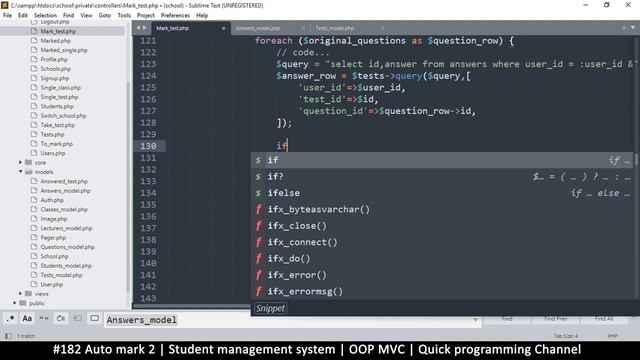Open Pager.php in sidebar
Screen dimensions: 640x360
click(53, 238)
